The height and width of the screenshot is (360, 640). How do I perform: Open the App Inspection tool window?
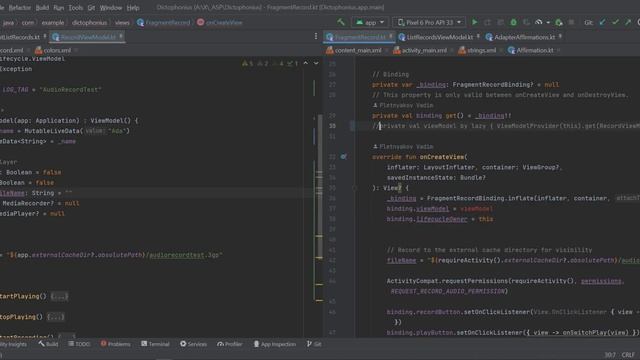(x=275, y=344)
